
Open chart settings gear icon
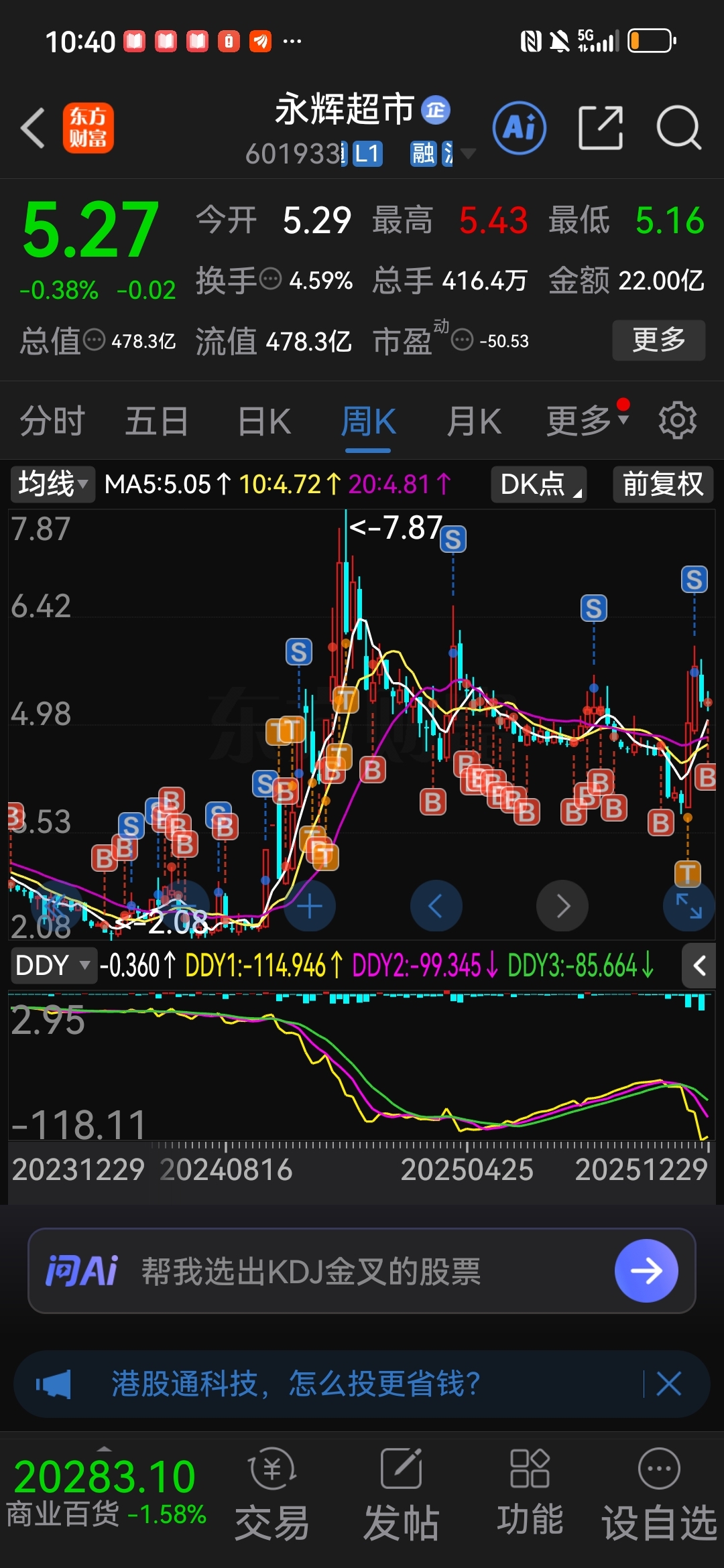[677, 421]
